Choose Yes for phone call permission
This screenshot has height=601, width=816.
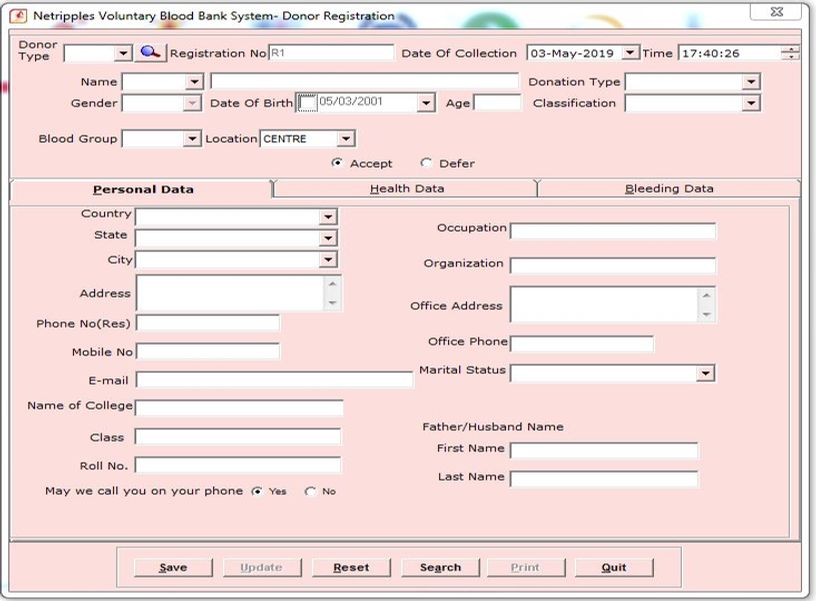click(x=257, y=491)
